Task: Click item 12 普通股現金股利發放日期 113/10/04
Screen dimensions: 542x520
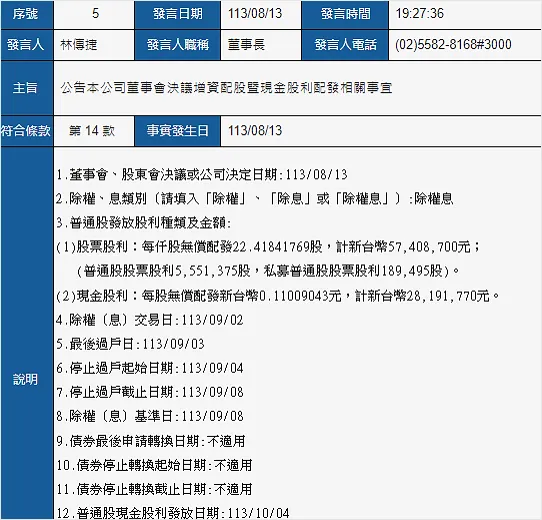Action: coord(173,513)
